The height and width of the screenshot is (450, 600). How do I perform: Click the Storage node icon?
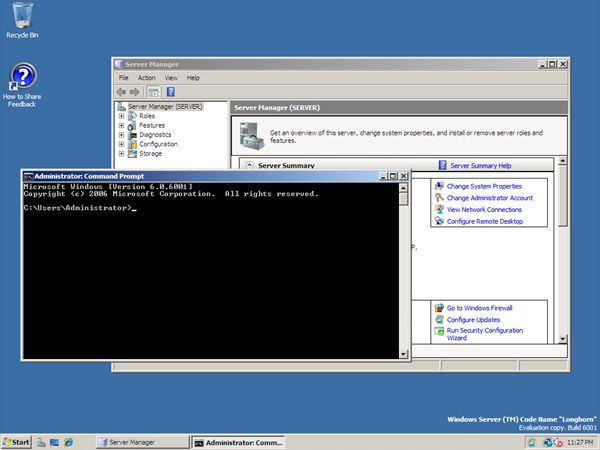pos(132,154)
